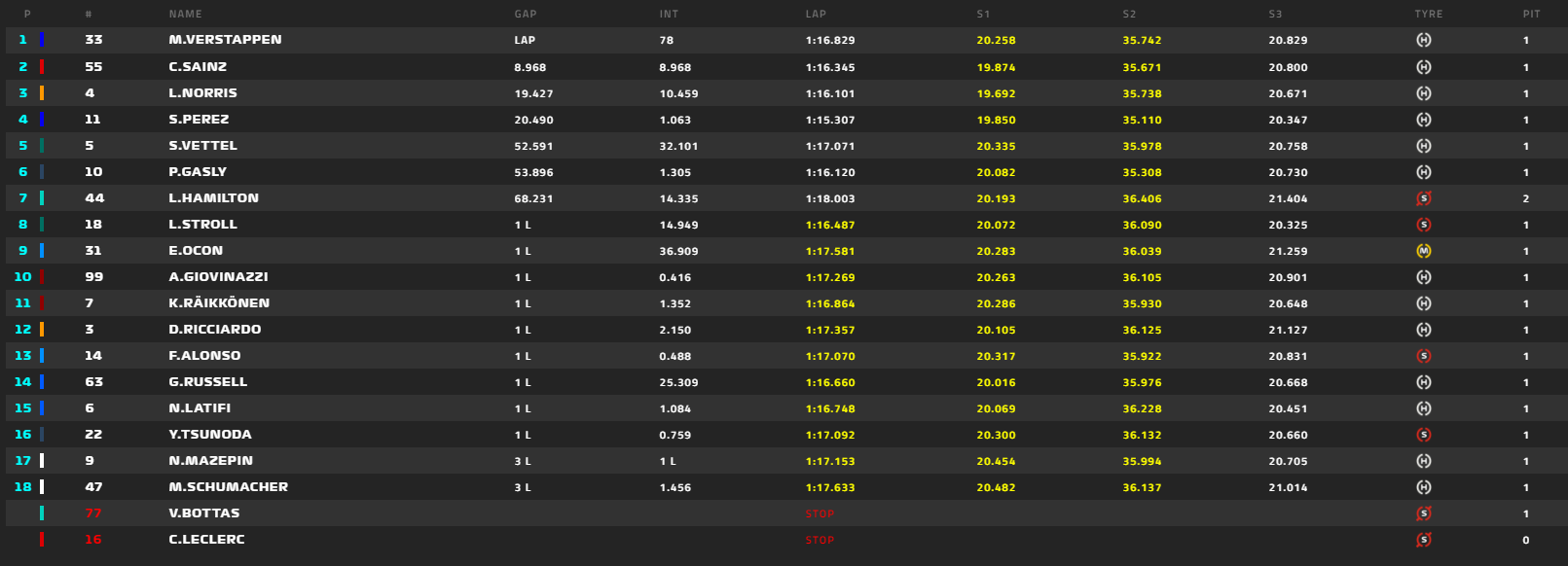Click the PIT column header
Screen dimensions: 1568x566
[1531, 15]
